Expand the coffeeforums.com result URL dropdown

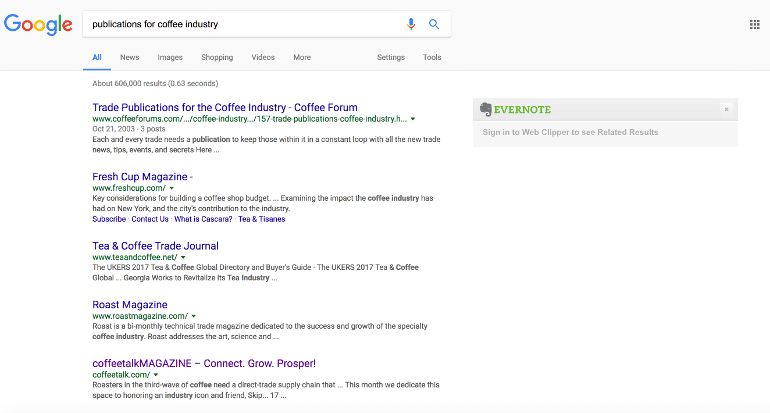[413, 119]
